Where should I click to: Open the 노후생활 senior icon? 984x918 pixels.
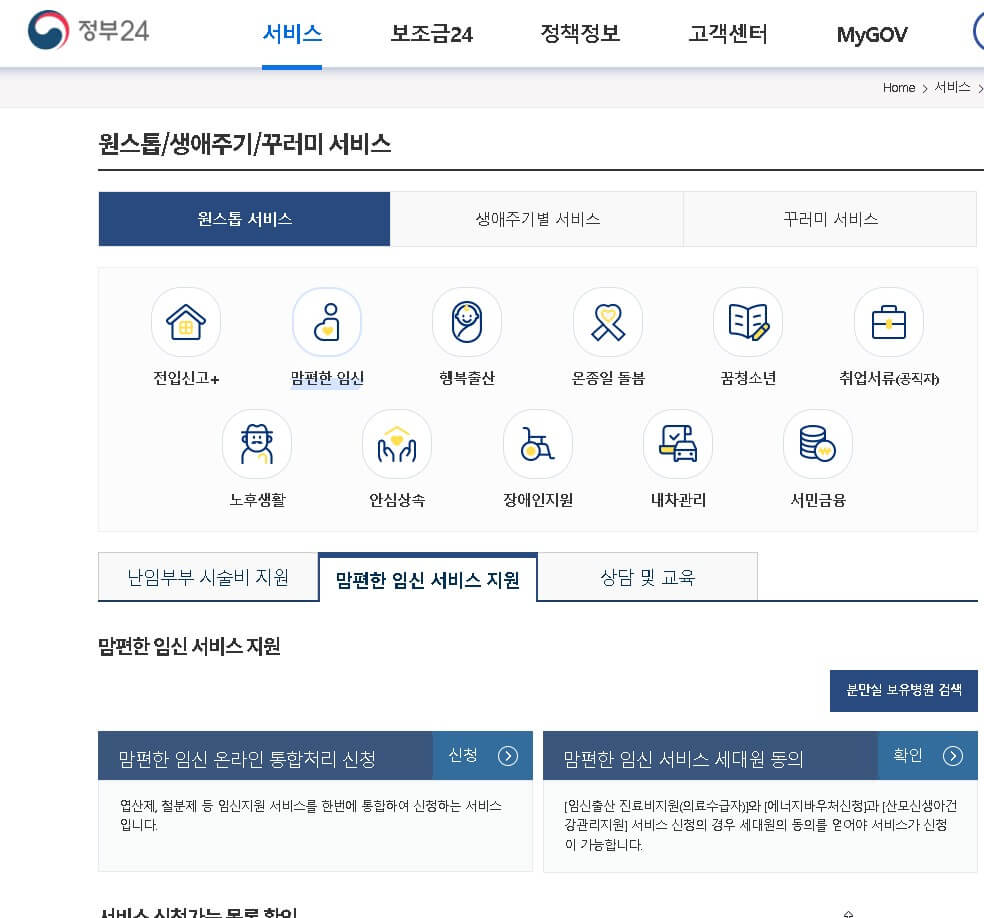pos(256,443)
